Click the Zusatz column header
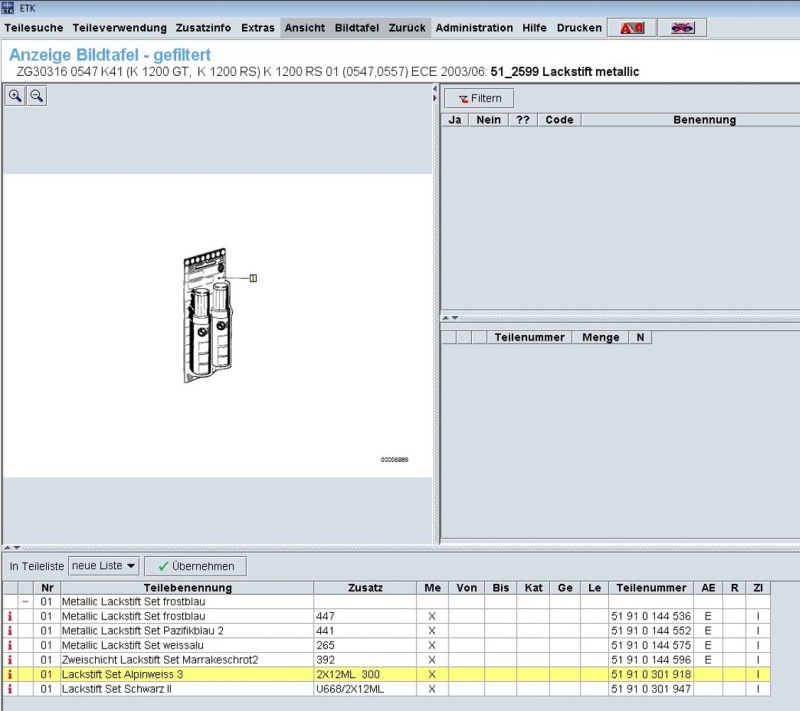 (365, 588)
